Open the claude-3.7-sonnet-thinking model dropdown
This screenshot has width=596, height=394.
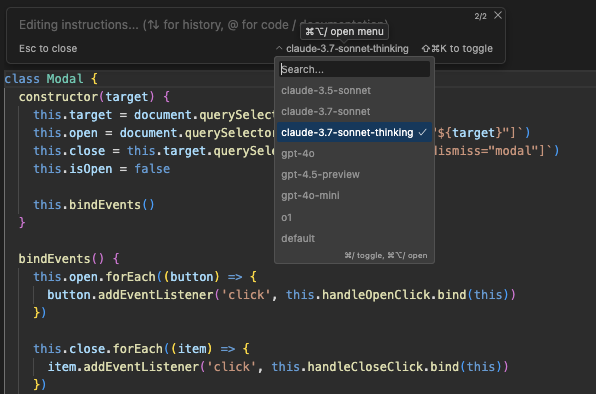342,49
